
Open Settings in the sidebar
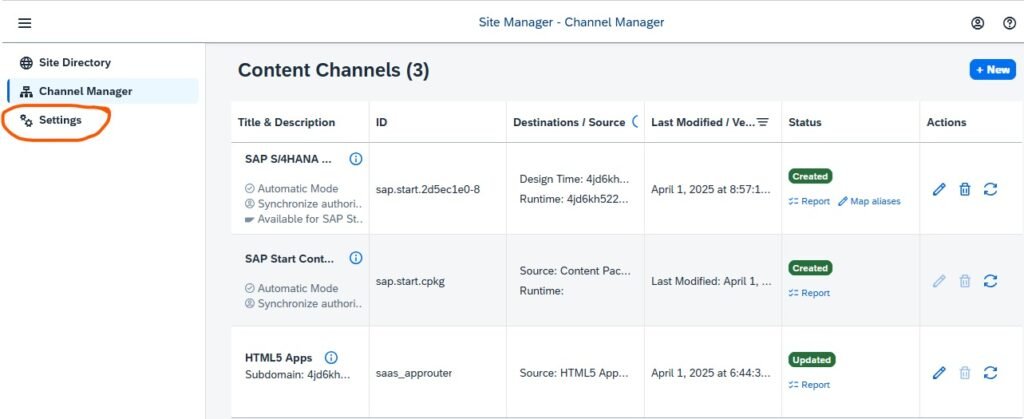point(60,120)
